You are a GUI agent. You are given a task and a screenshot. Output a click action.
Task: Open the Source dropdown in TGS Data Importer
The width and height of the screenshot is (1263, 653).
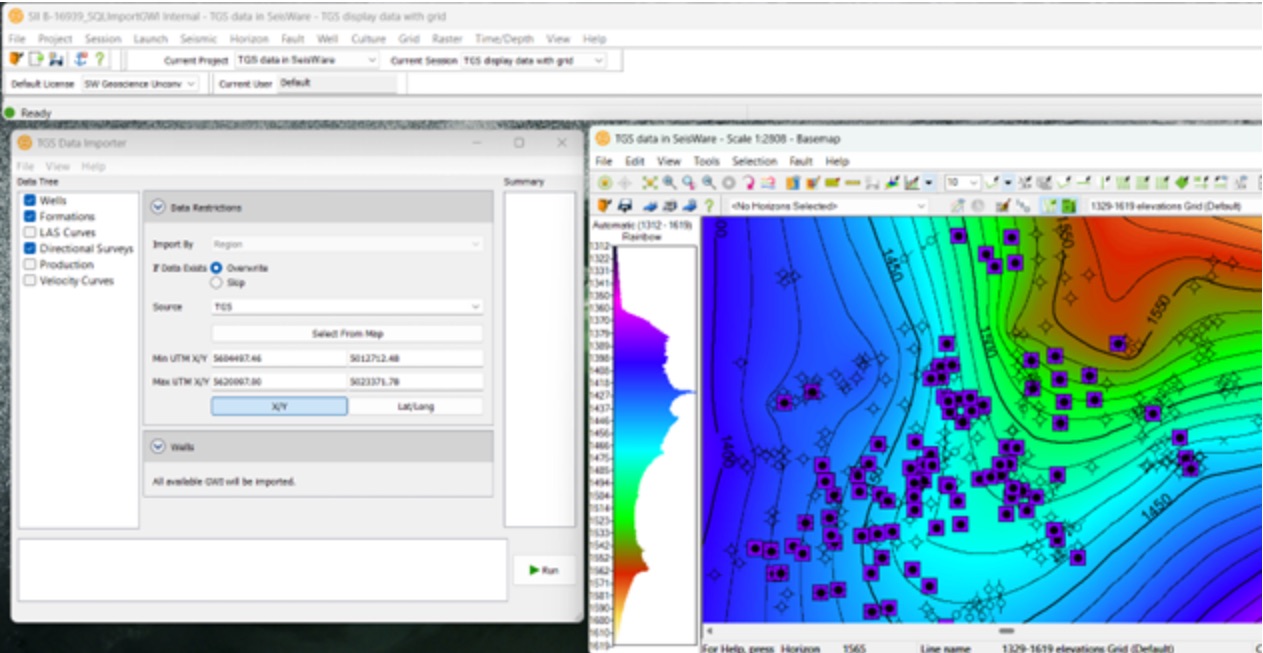(347, 307)
